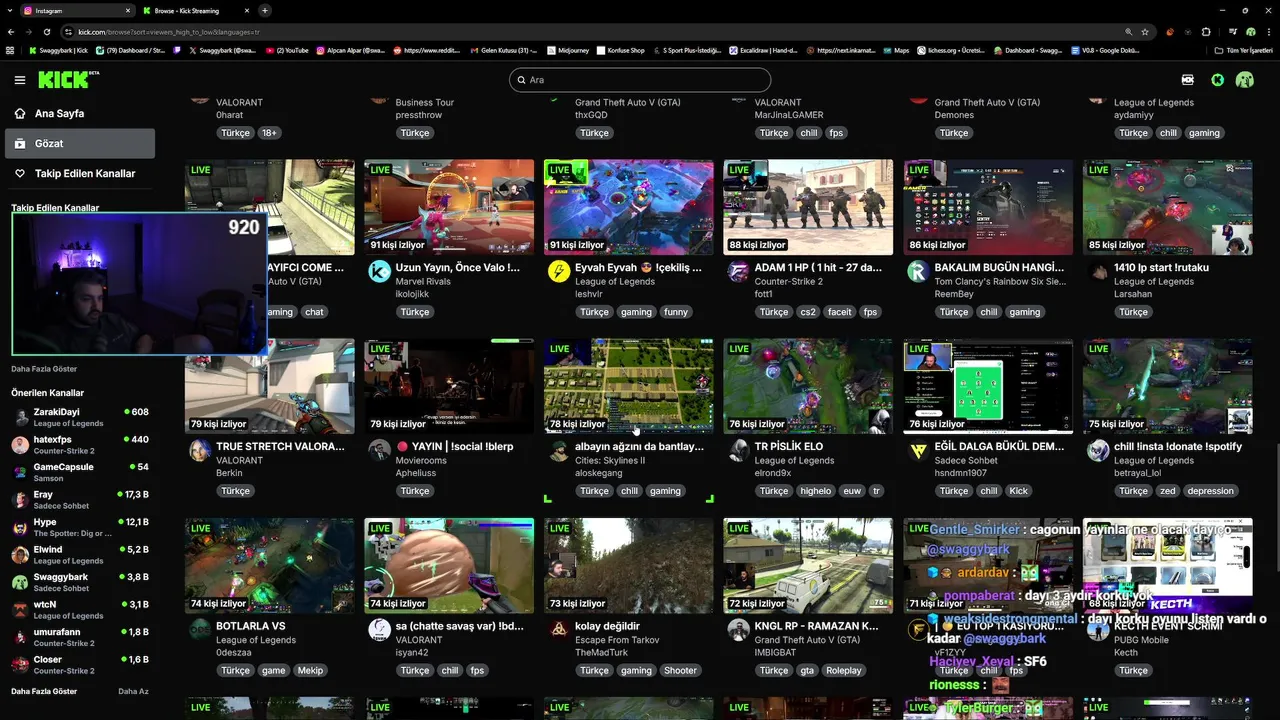Screen dimensions: 1280x720
Task: Click Cities: Skylines II category link
Action: [x=610, y=461]
